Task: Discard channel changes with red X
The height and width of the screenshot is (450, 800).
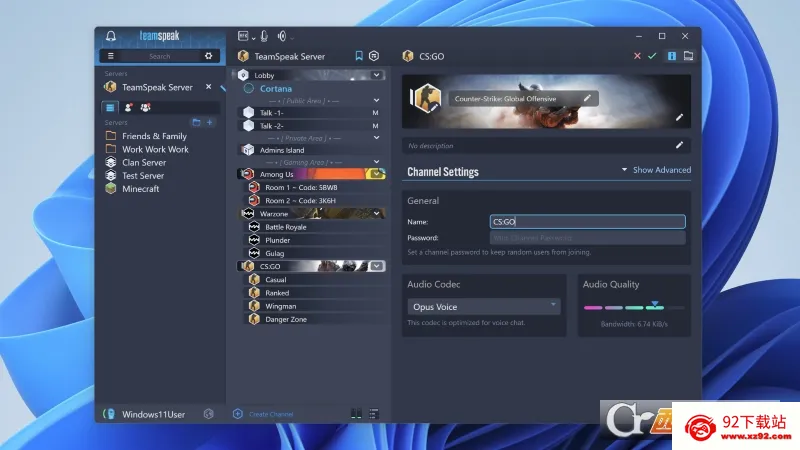Action: pyautogui.click(x=637, y=56)
